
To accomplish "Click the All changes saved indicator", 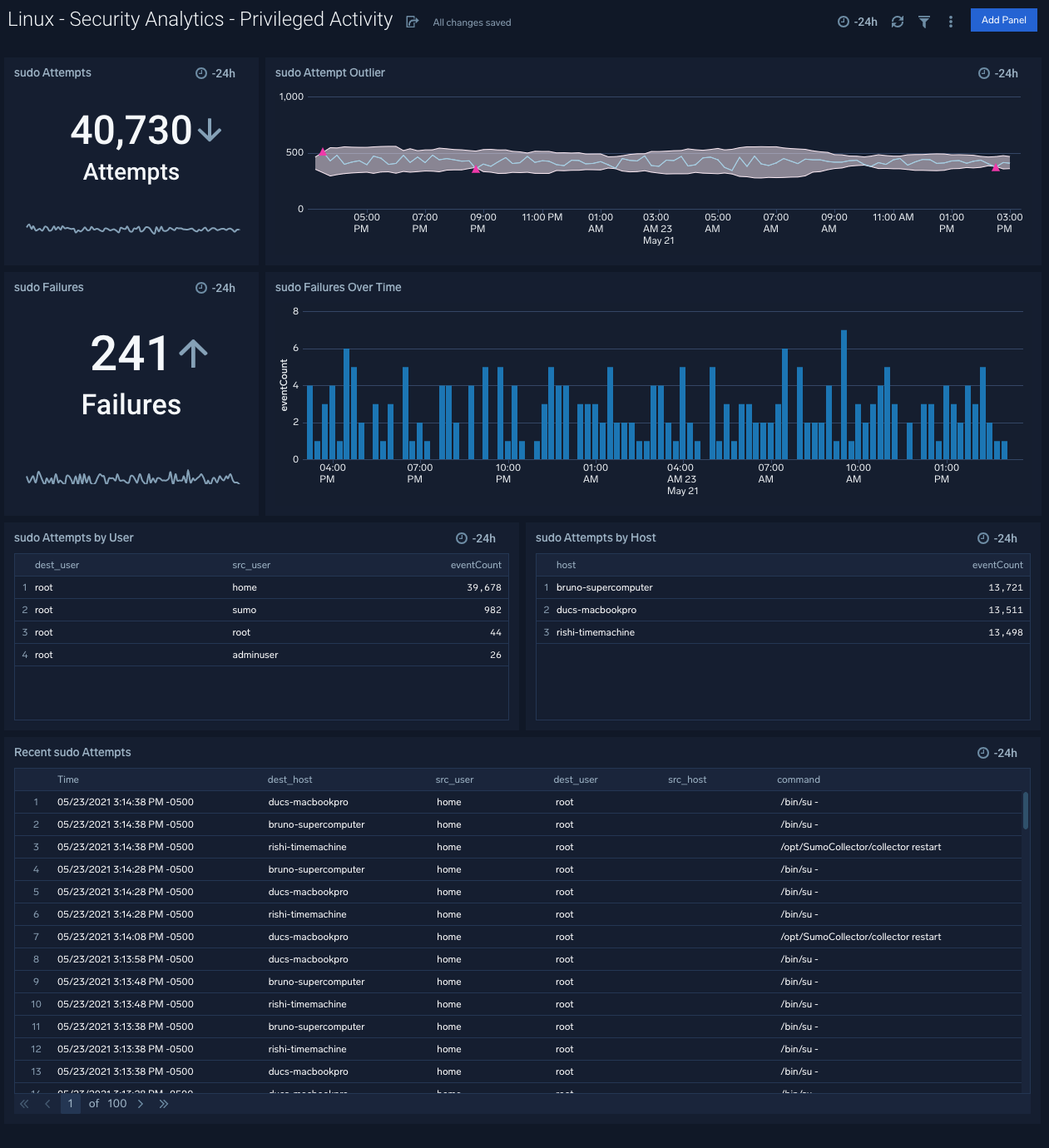I will pyautogui.click(x=471, y=22).
